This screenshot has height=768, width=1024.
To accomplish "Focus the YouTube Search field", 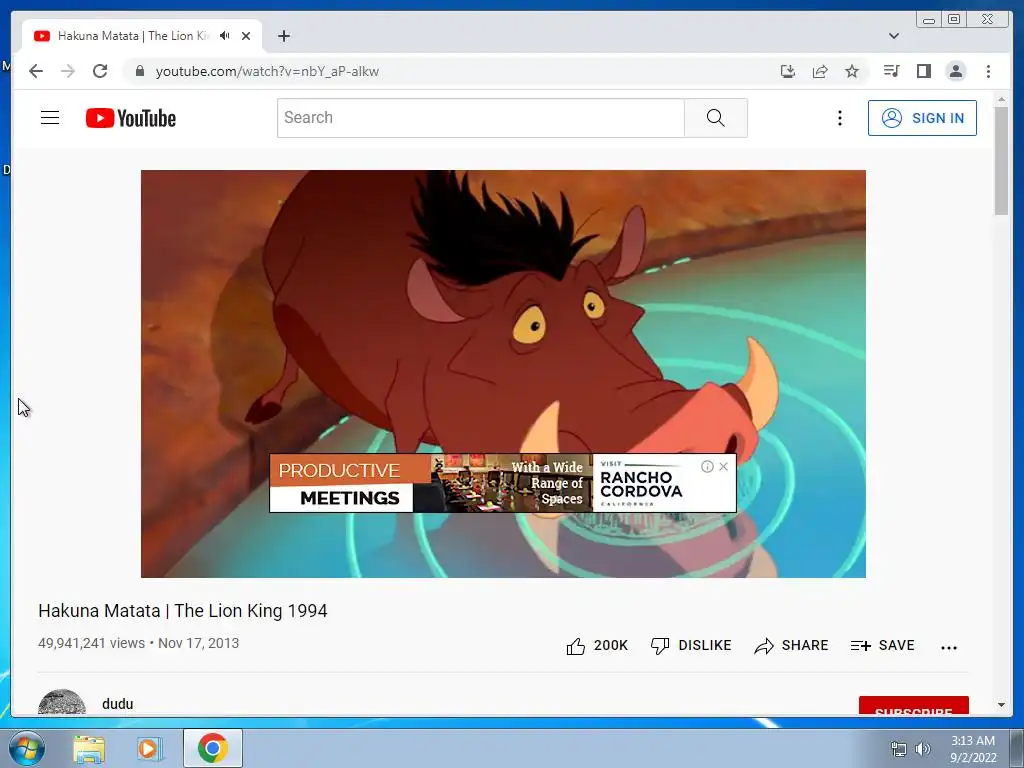I will 481,118.
